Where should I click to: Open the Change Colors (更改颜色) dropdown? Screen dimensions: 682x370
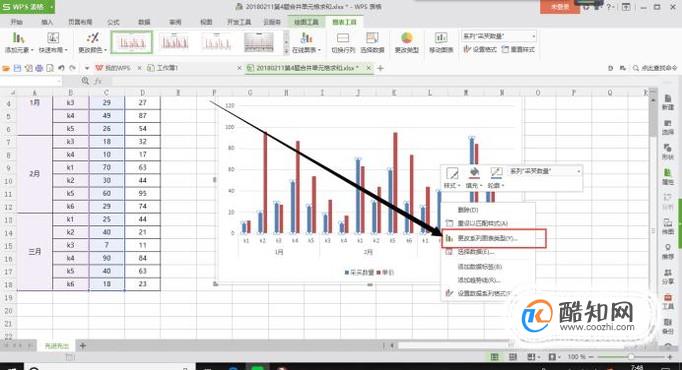coord(92,42)
